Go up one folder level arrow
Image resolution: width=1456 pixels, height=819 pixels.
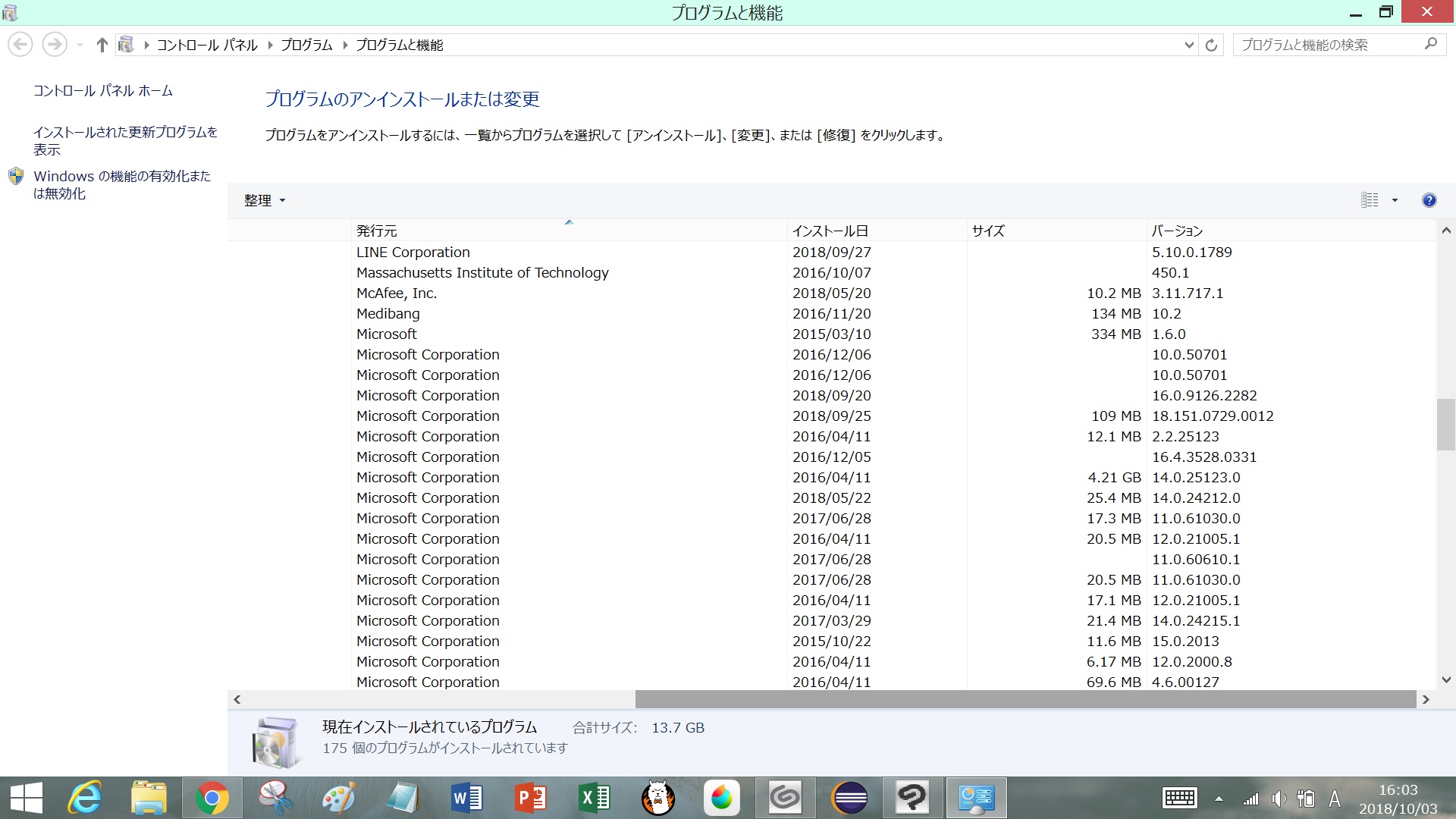[102, 45]
